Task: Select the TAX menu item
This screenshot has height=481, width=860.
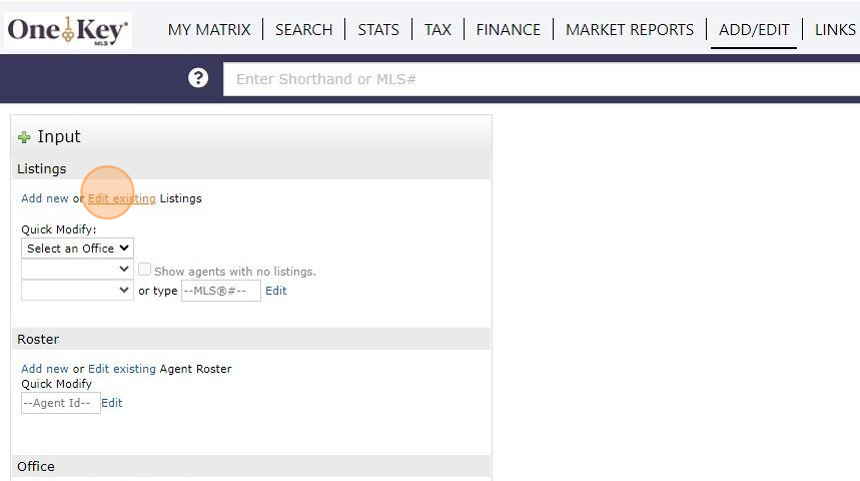Action: [x=438, y=30]
